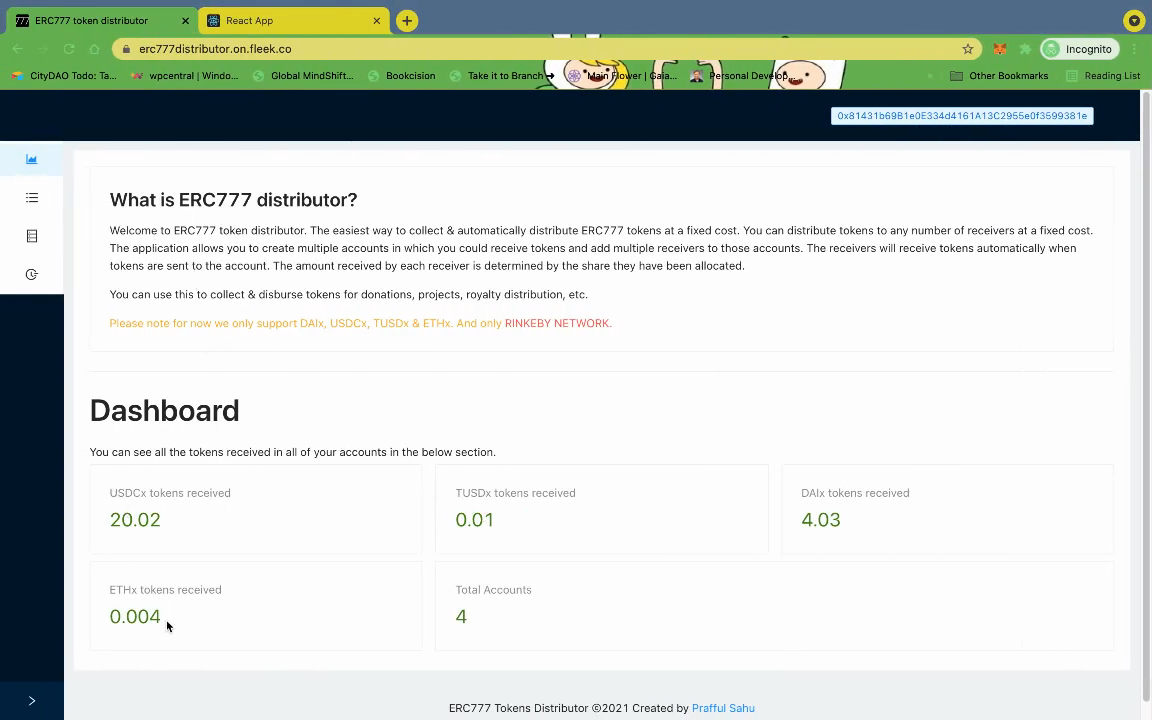Click the browser forward arrow
The width and height of the screenshot is (1152, 720).
[x=43, y=49]
